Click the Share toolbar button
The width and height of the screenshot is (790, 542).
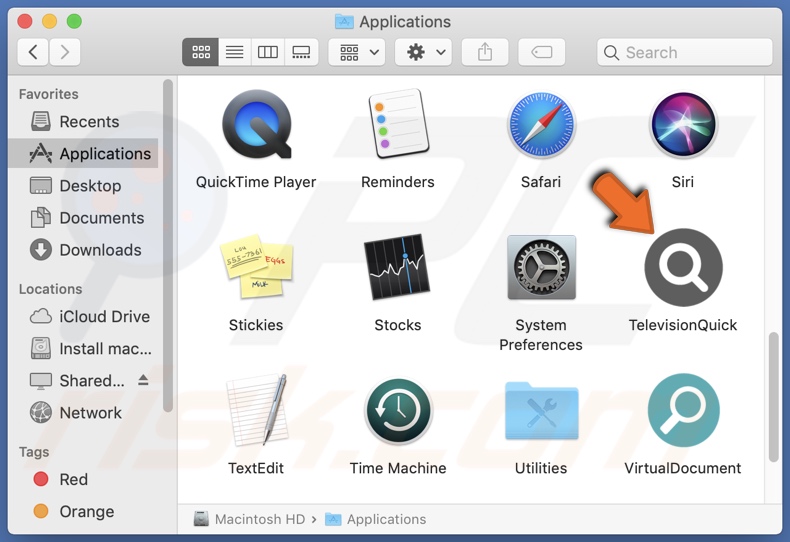click(485, 52)
